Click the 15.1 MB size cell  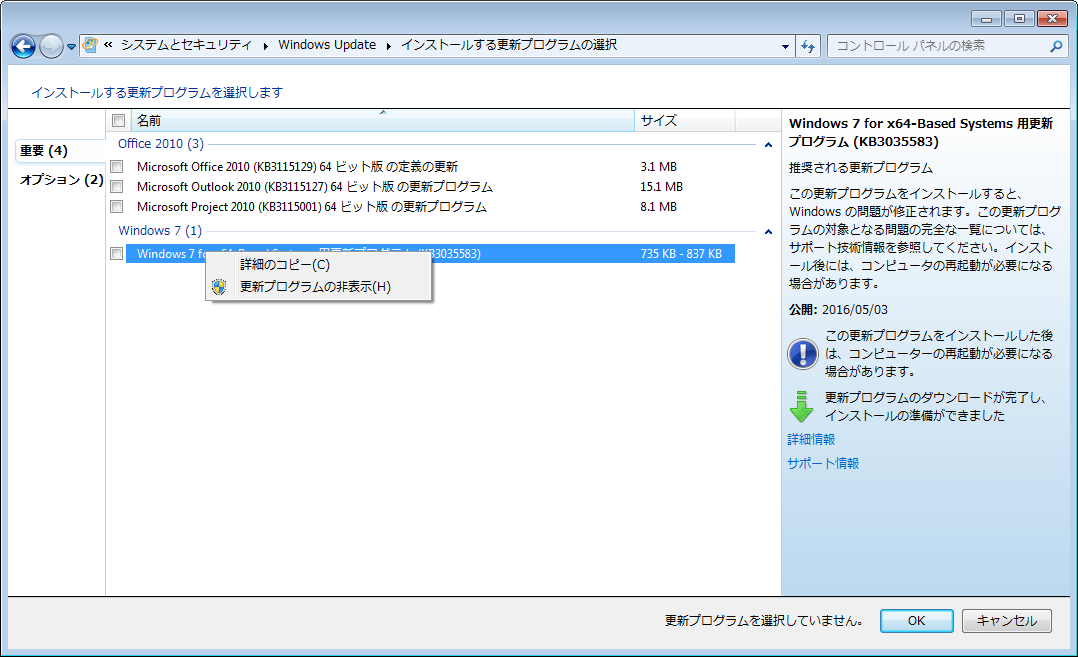pyautogui.click(x=661, y=186)
